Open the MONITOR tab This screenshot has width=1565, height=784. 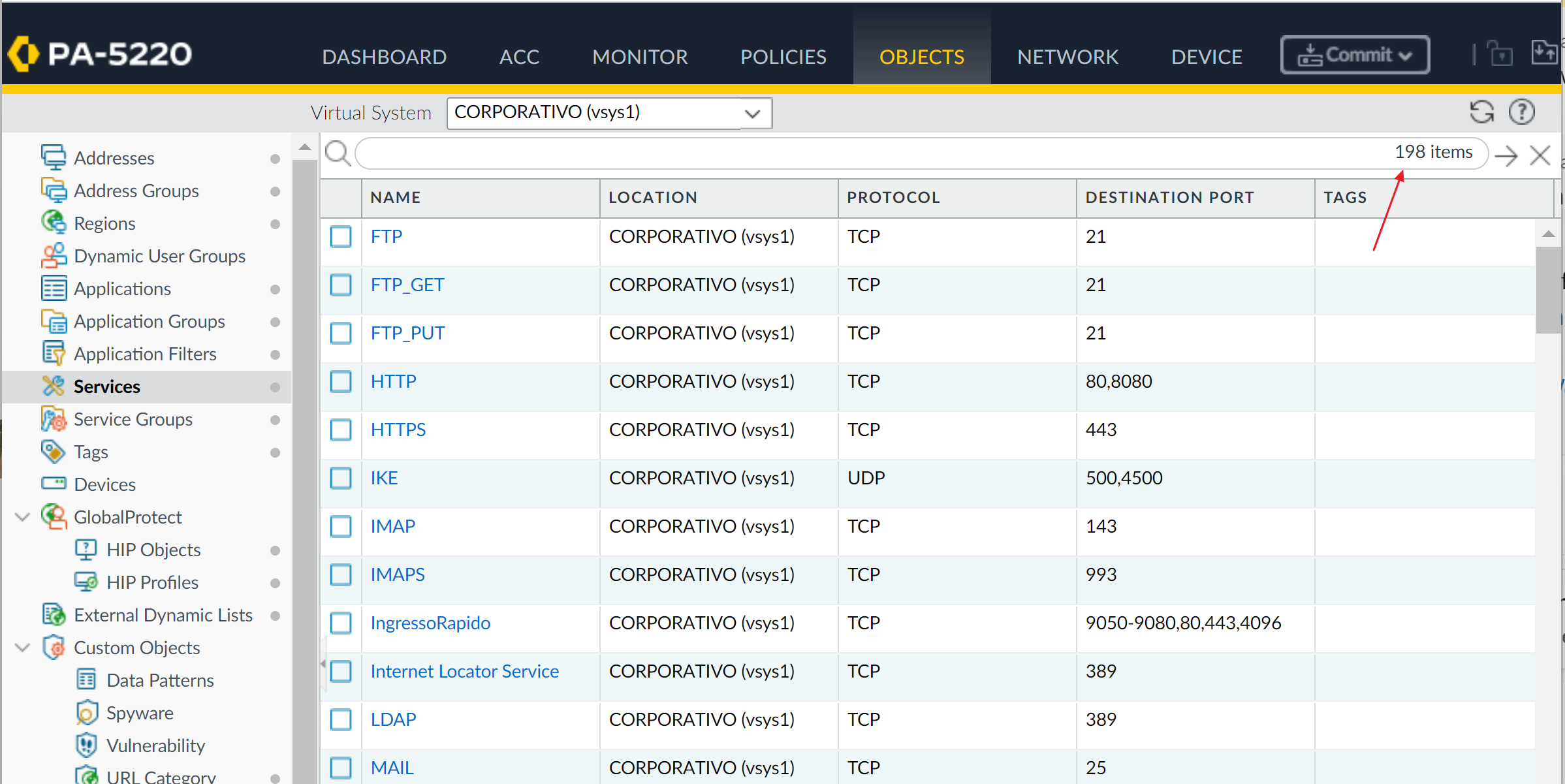click(x=640, y=56)
